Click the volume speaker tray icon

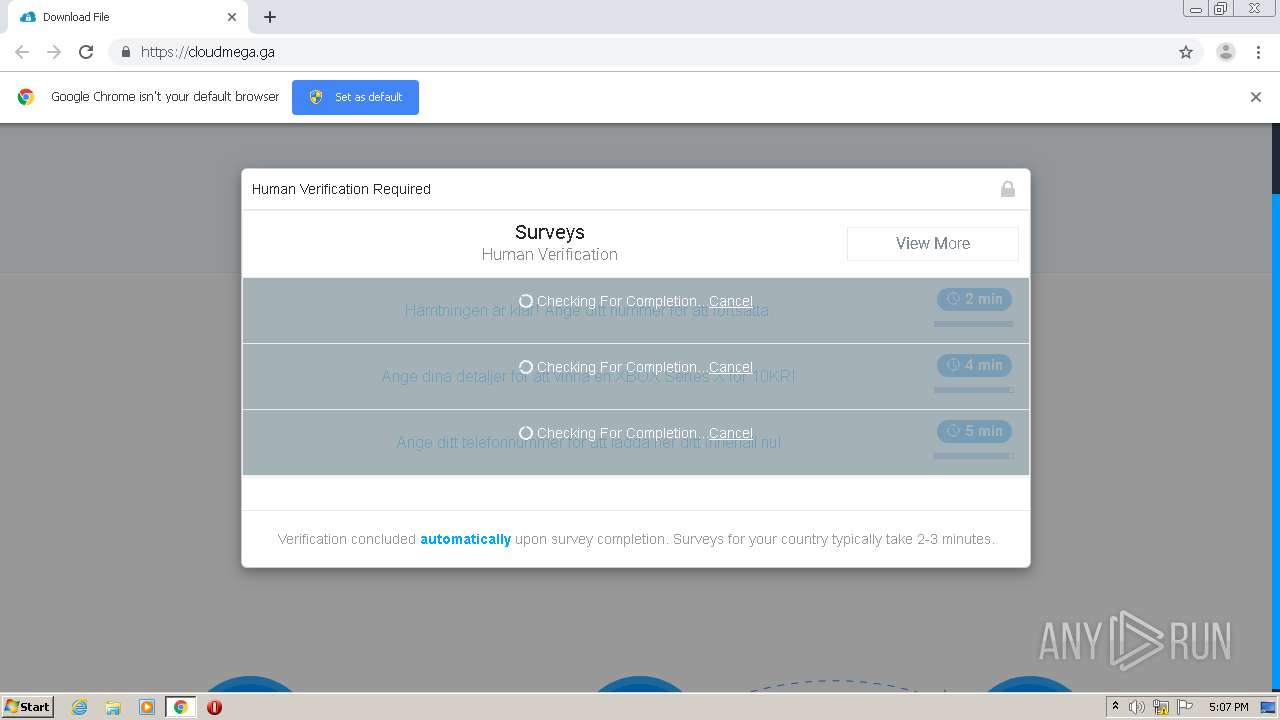(x=1137, y=707)
